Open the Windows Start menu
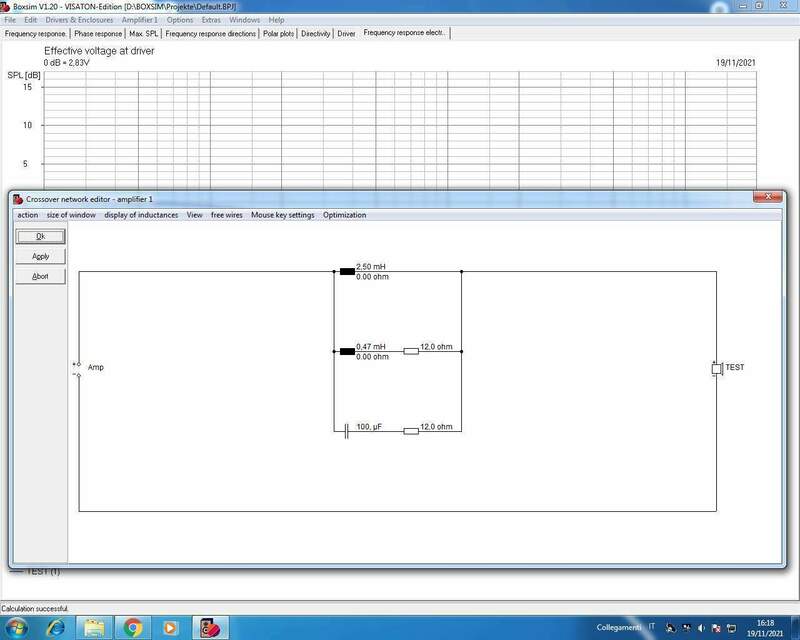The height and width of the screenshot is (640, 800). point(17,627)
